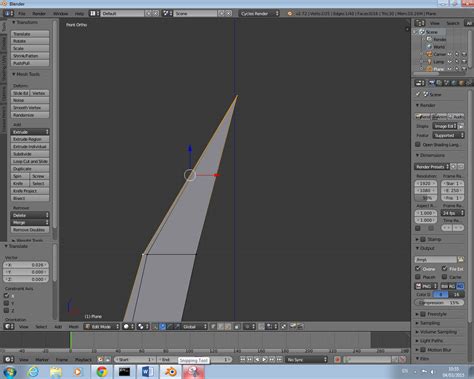Click the auto keyframe record button
Viewport: 474px width, 379px height.
[x=337, y=359]
